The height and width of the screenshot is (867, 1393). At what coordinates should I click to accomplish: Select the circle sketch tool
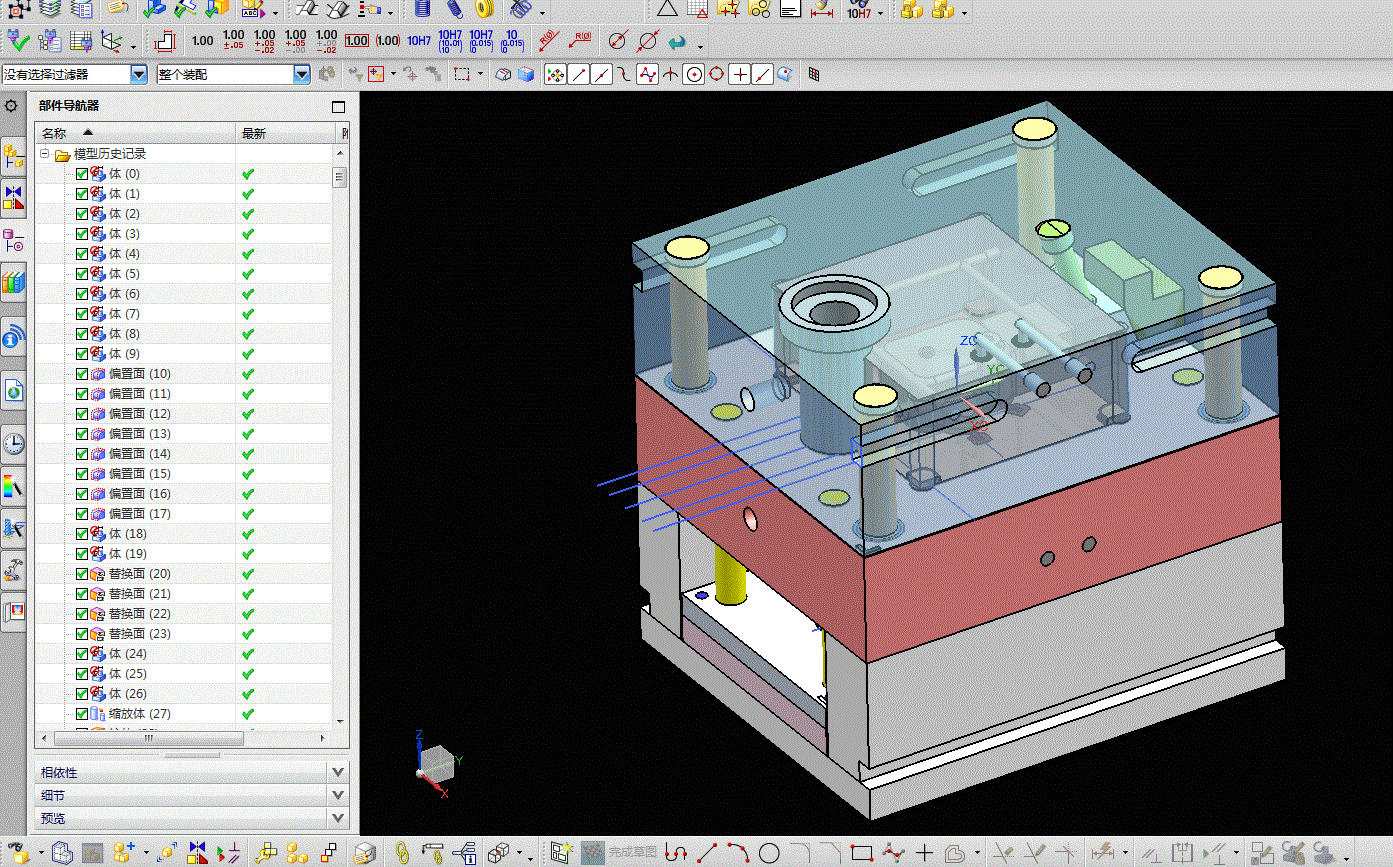coord(769,853)
